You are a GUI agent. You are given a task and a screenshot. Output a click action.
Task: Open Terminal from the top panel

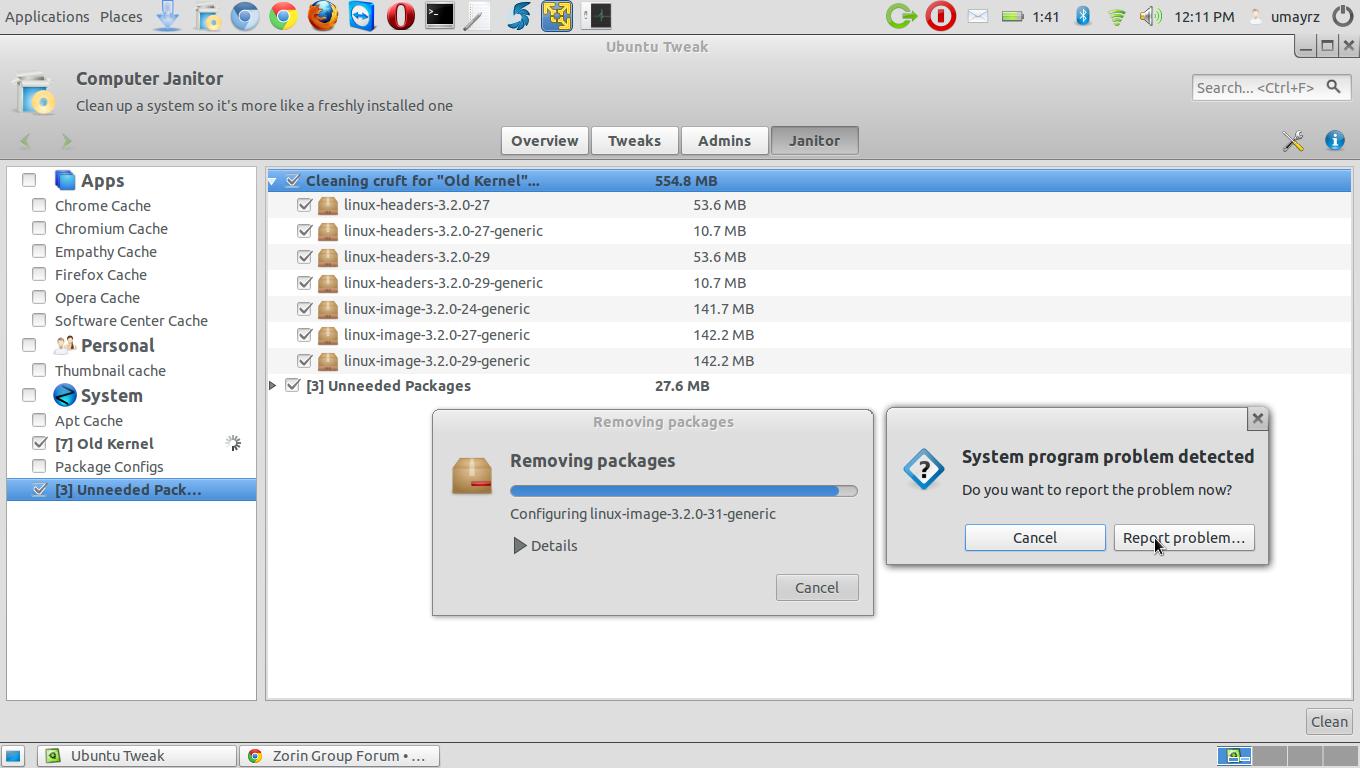pyautogui.click(x=439, y=16)
